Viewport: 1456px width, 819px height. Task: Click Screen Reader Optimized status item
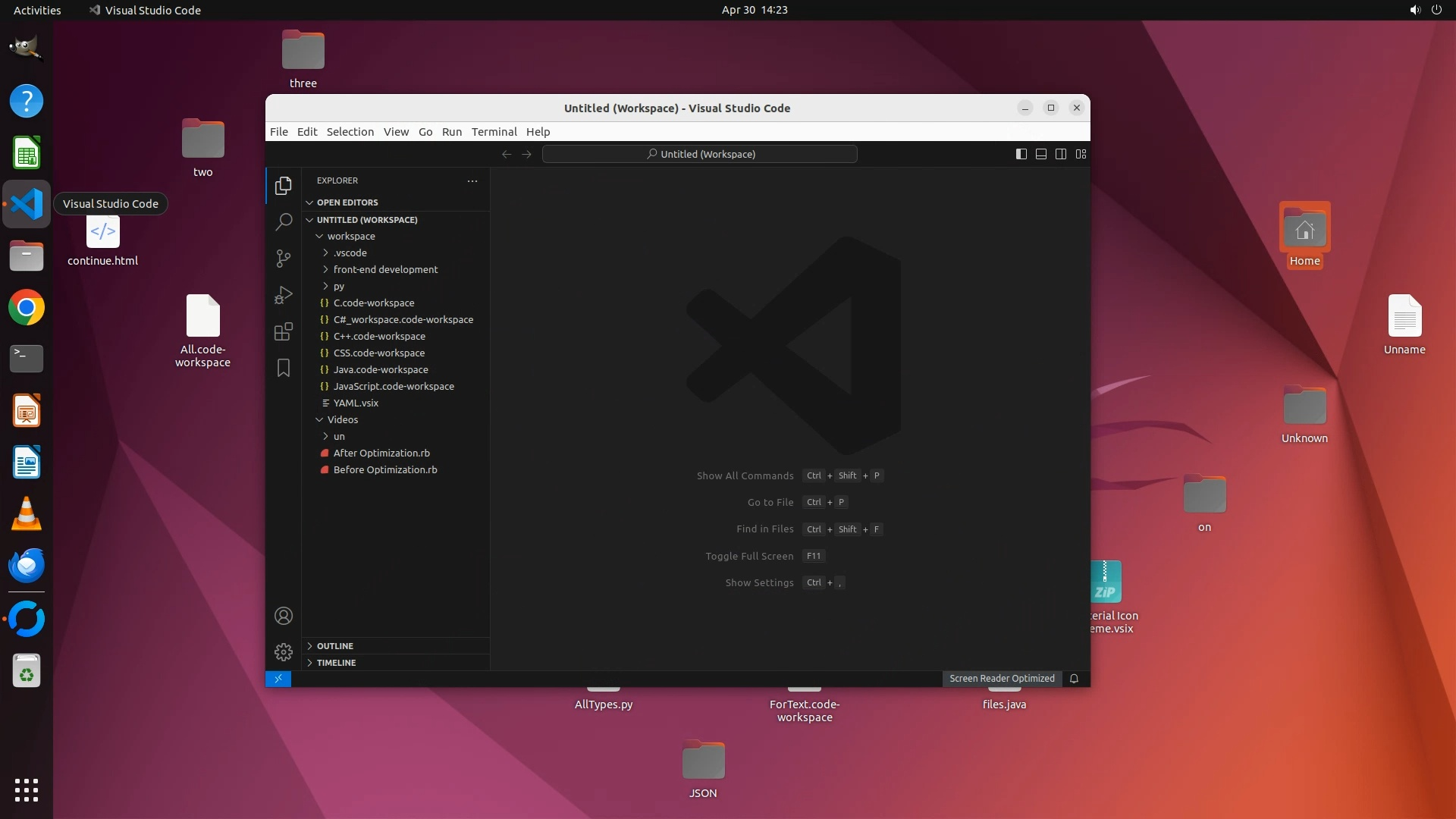coord(1002,679)
